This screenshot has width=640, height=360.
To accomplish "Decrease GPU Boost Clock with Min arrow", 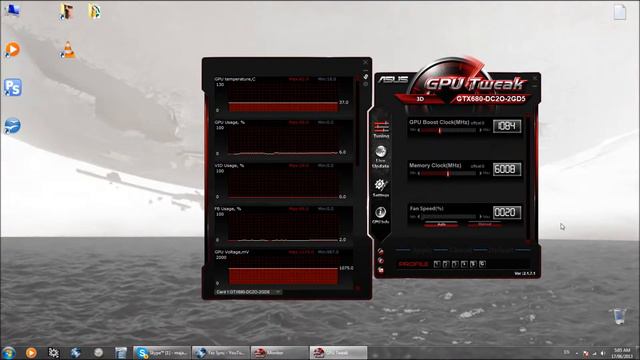I will [x=418, y=130].
